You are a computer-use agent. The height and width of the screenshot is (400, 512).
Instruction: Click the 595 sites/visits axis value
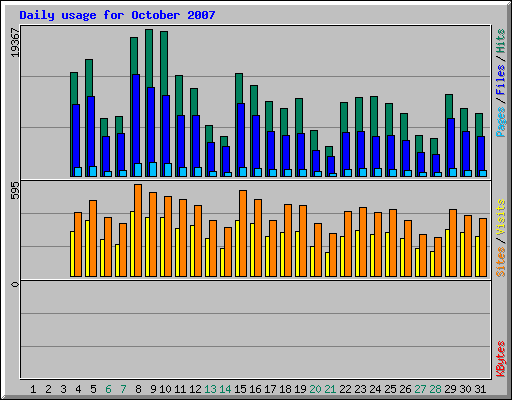click(x=15, y=191)
